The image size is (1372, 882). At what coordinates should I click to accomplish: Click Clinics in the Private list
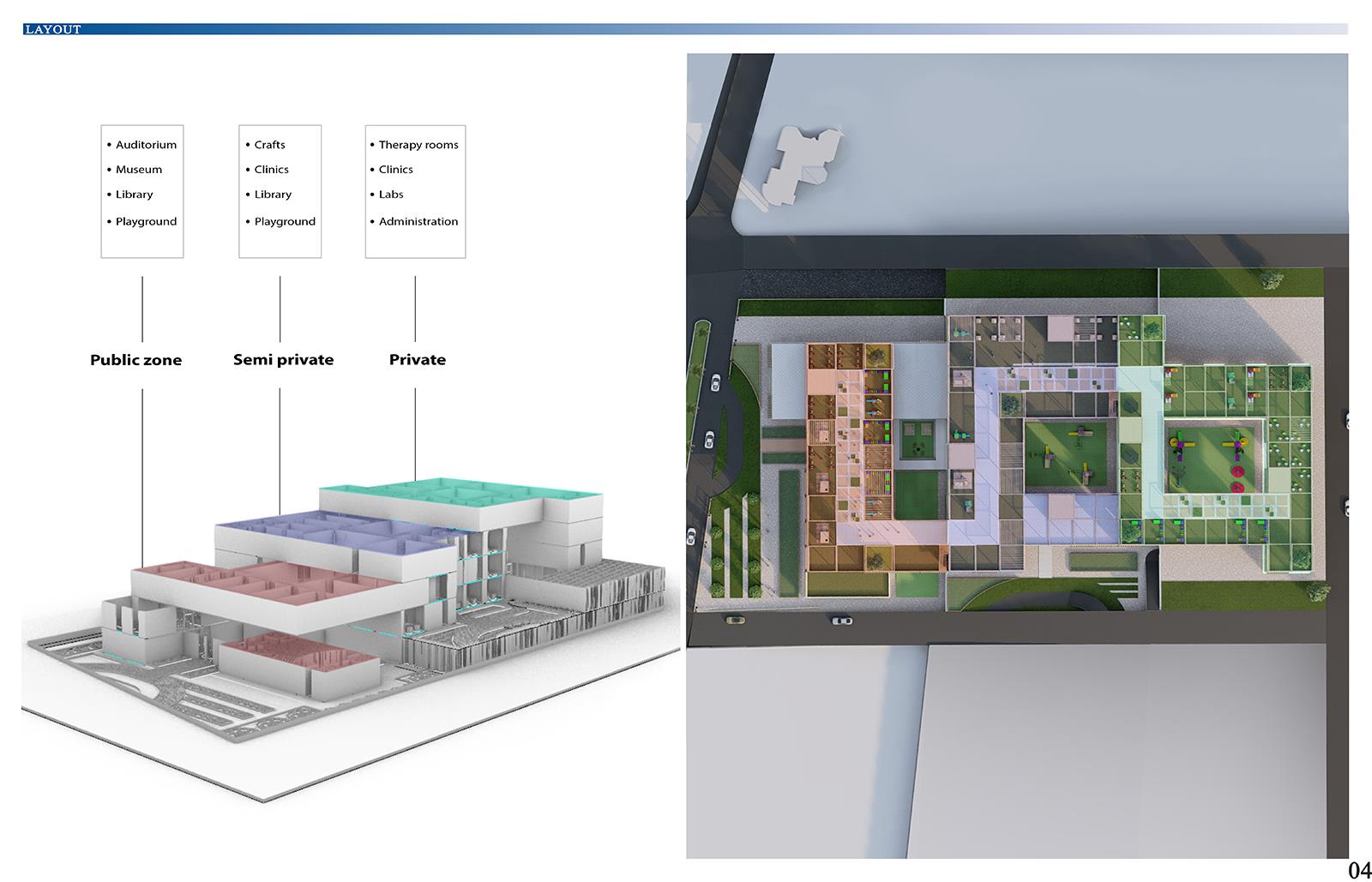396,170
